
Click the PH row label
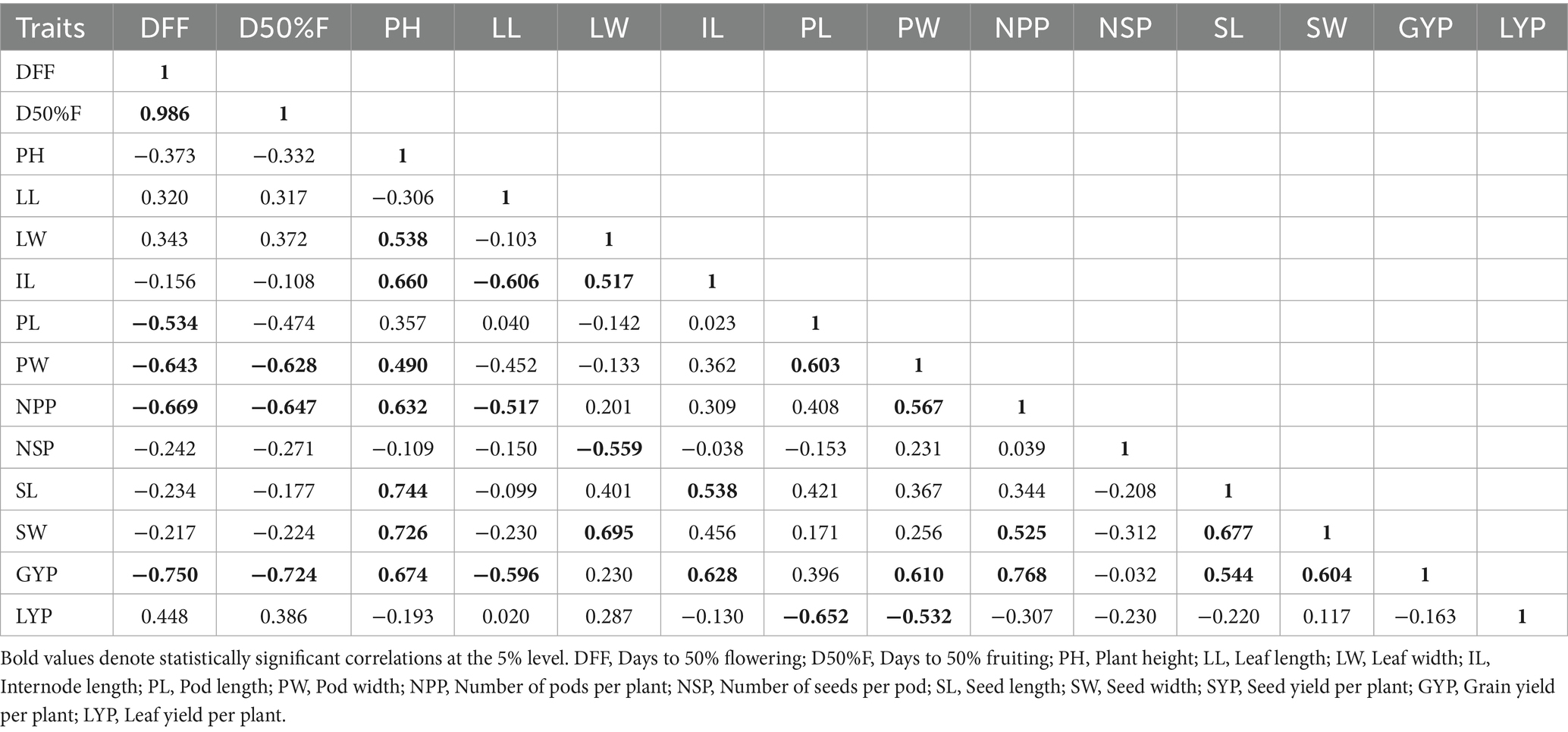[x=30, y=156]
